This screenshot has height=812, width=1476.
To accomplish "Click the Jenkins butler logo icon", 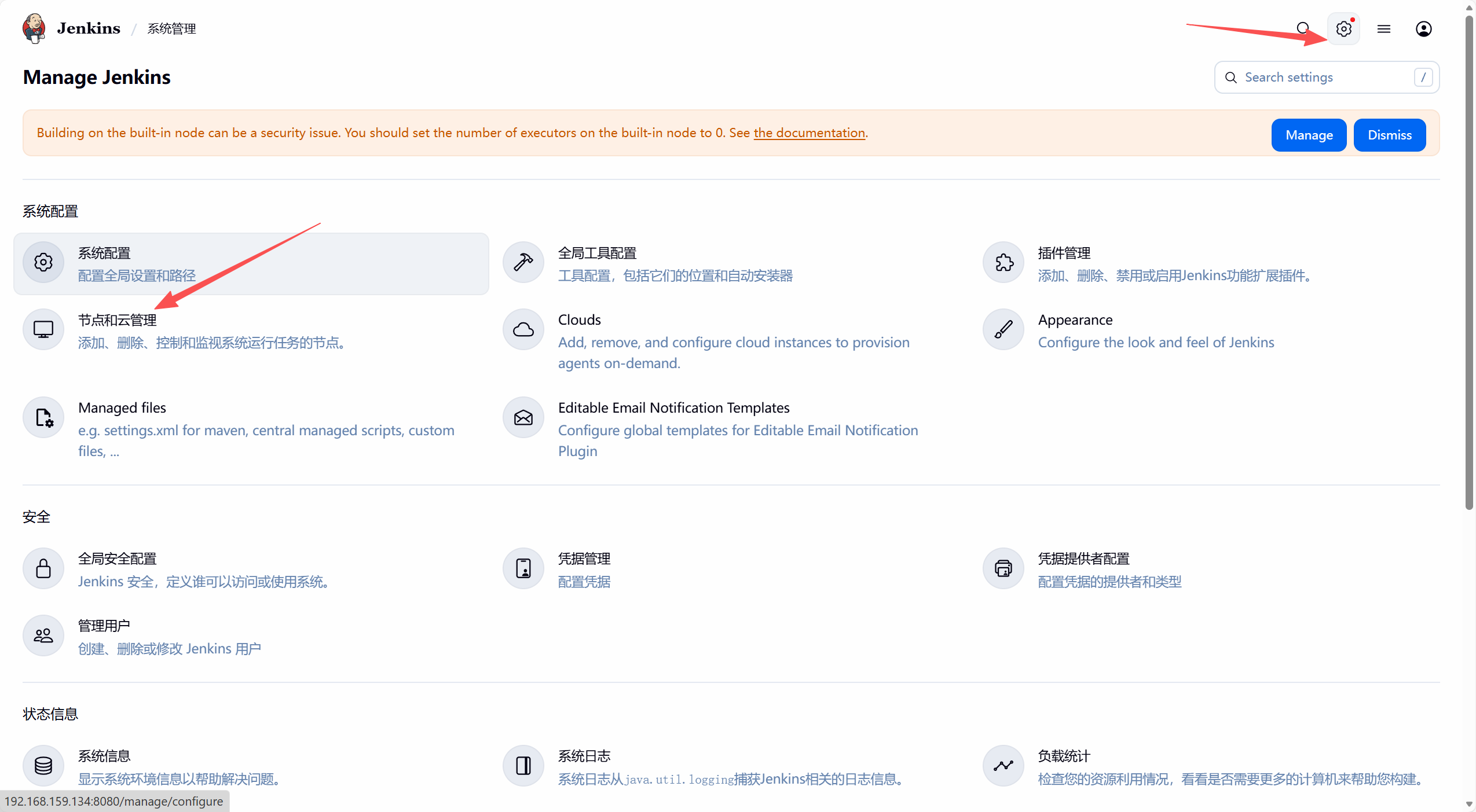I will tap(34, 28).
